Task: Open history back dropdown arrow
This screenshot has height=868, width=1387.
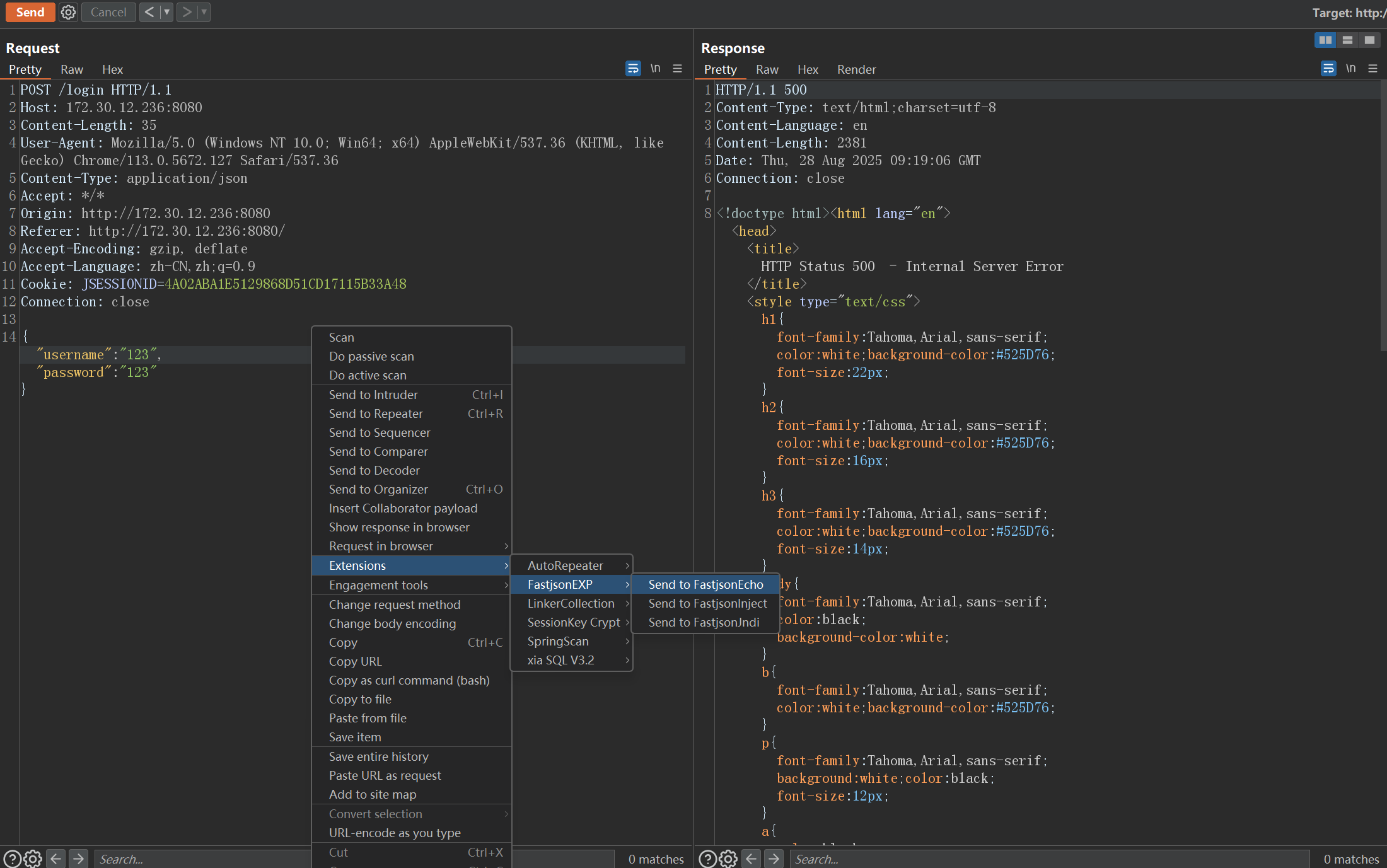Action: 167,12
